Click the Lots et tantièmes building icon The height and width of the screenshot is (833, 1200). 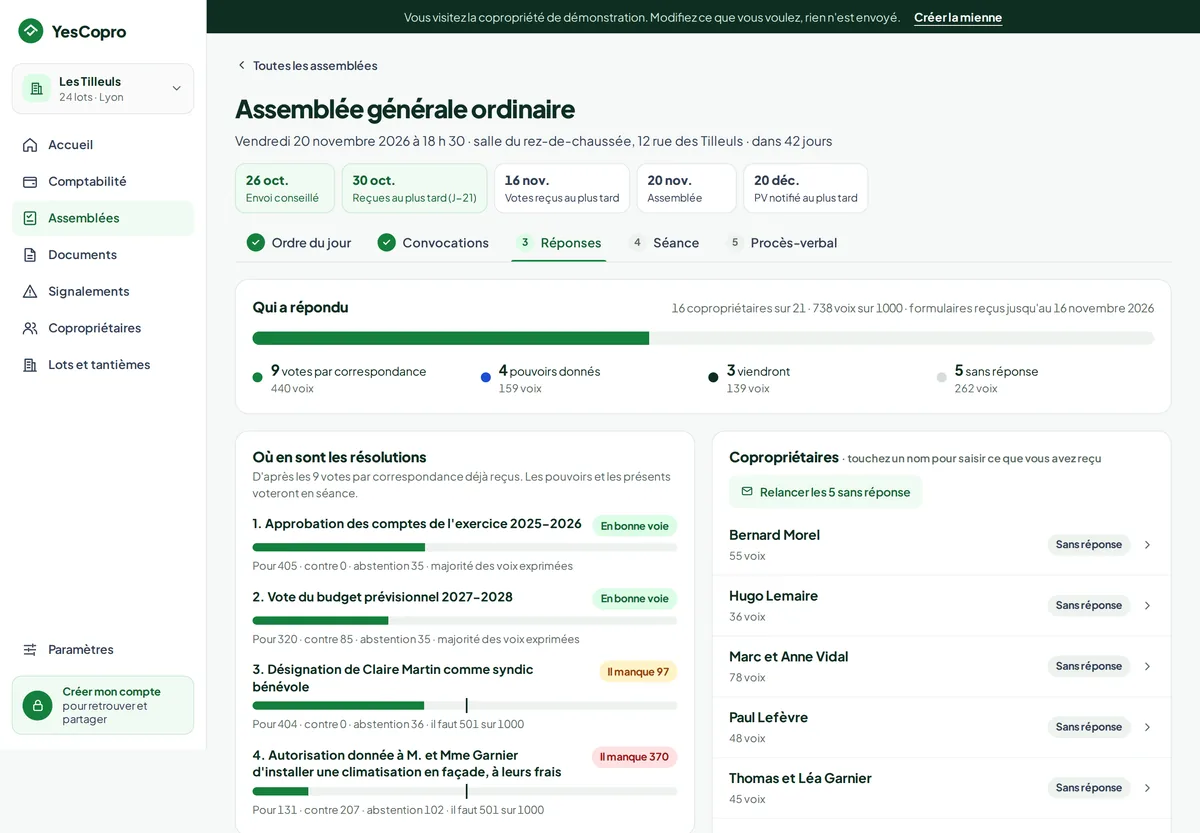click(x=30, y=365)
